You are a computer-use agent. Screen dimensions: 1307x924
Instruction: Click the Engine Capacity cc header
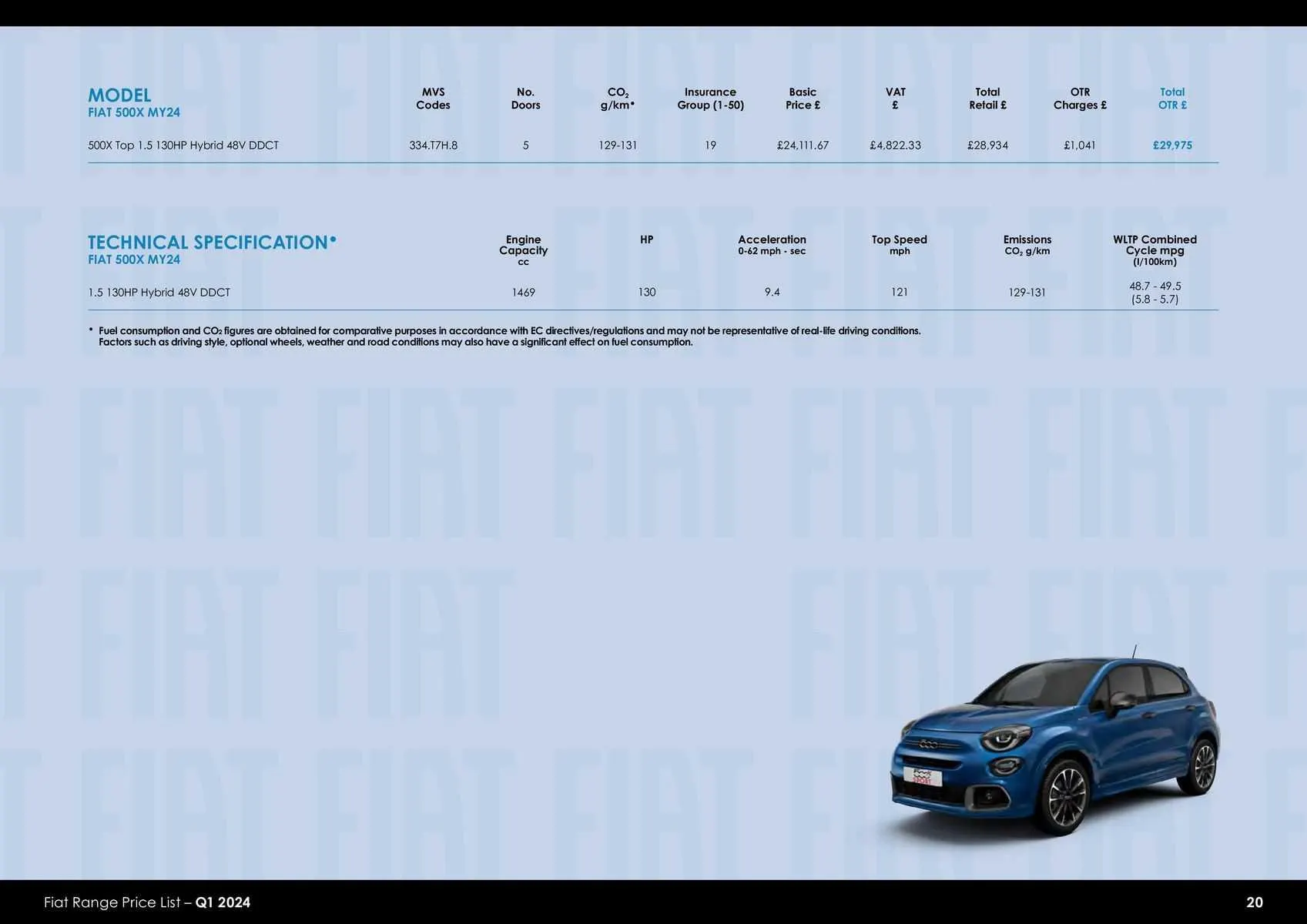(523, 249)
